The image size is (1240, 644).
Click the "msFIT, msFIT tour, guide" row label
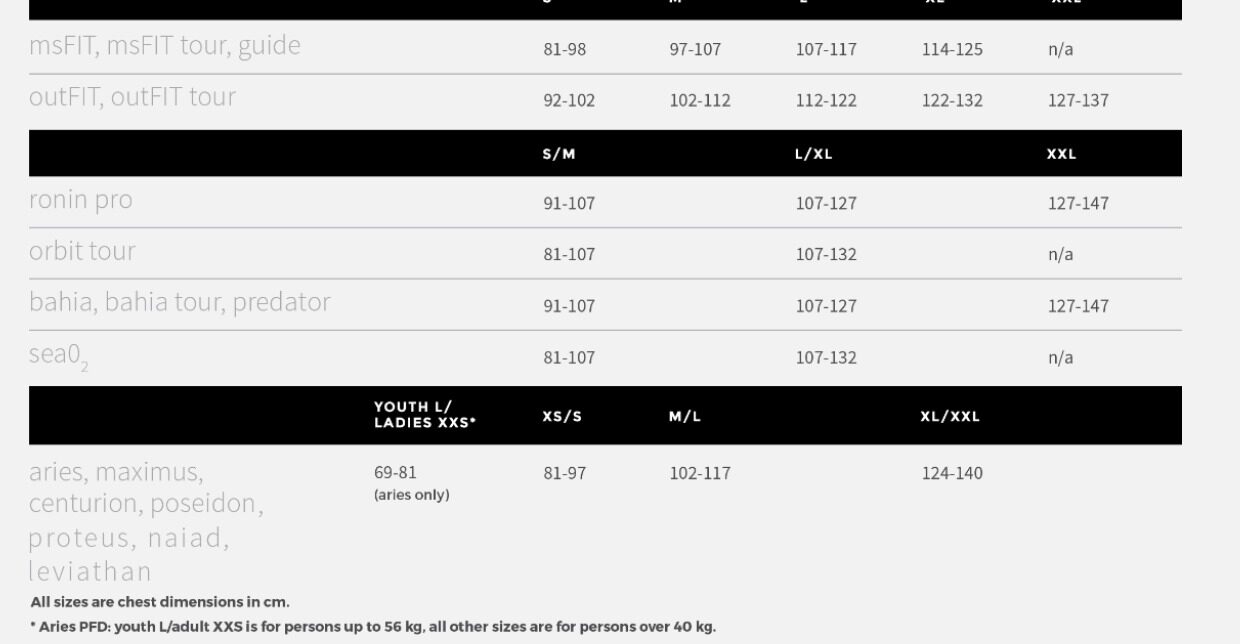164,46
